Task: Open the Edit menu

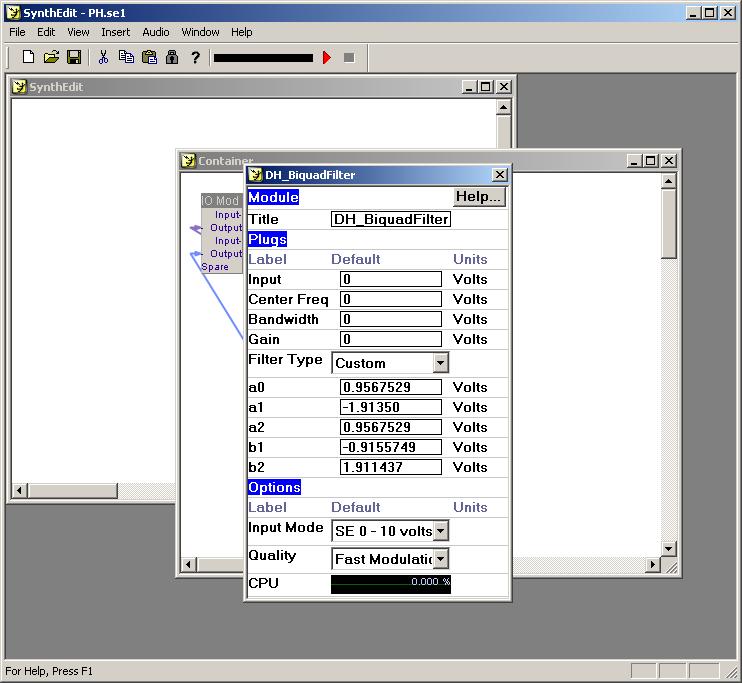Action: [x=46, y=32]
